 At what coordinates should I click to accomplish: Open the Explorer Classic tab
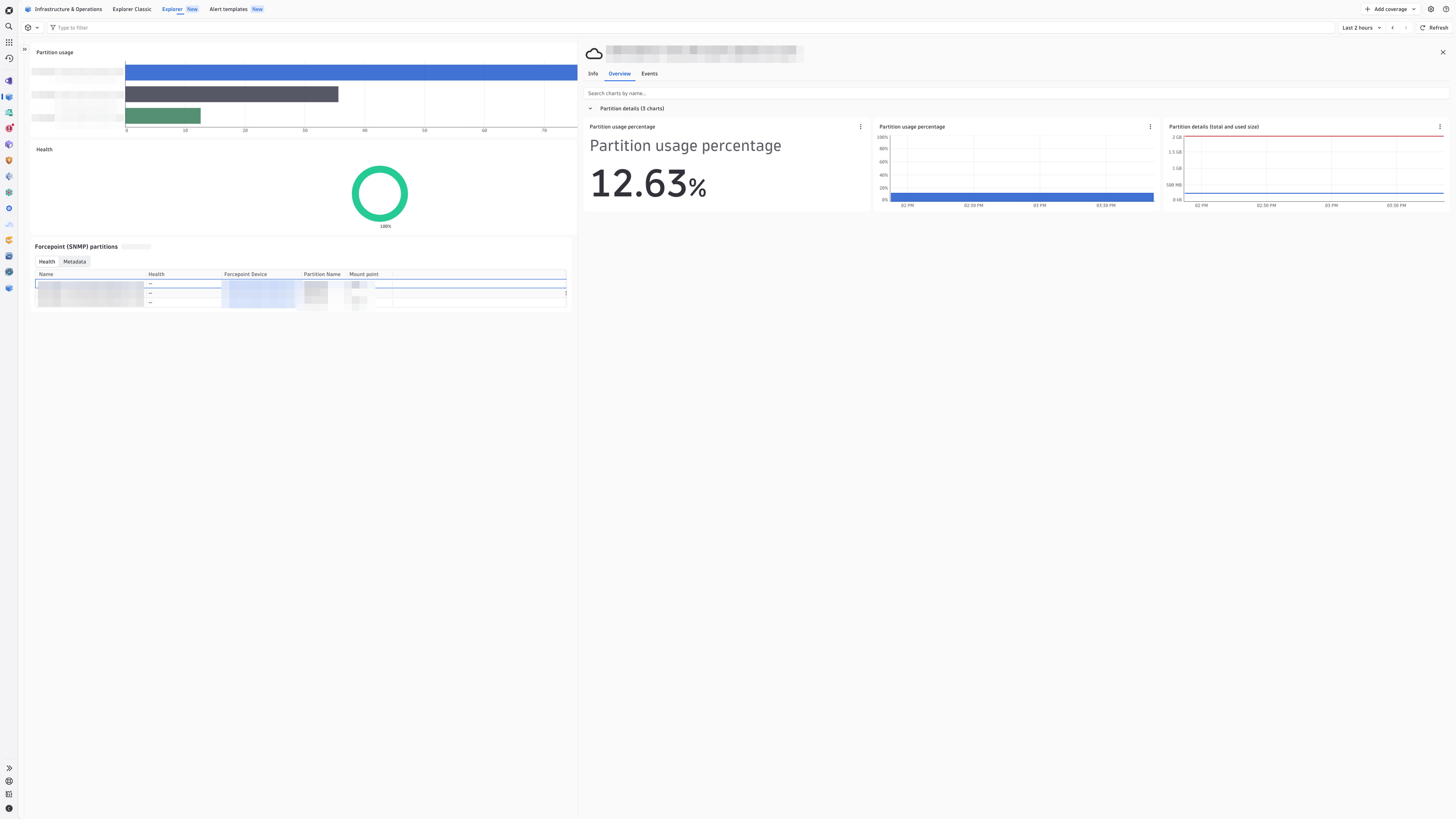click(x=132, y=9)
